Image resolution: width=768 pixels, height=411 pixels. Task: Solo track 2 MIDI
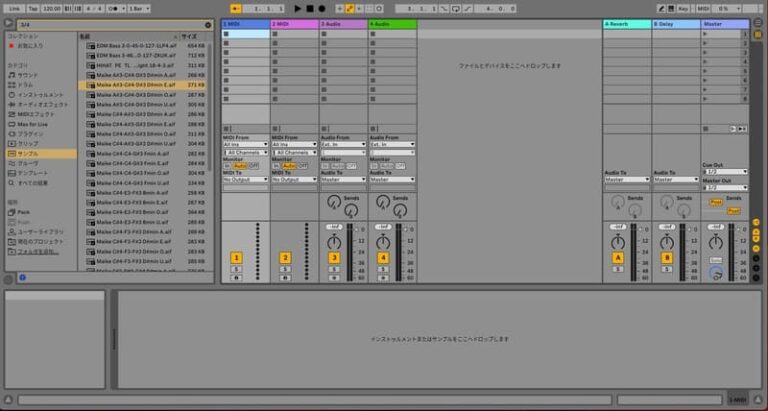(x=285, y=269)
